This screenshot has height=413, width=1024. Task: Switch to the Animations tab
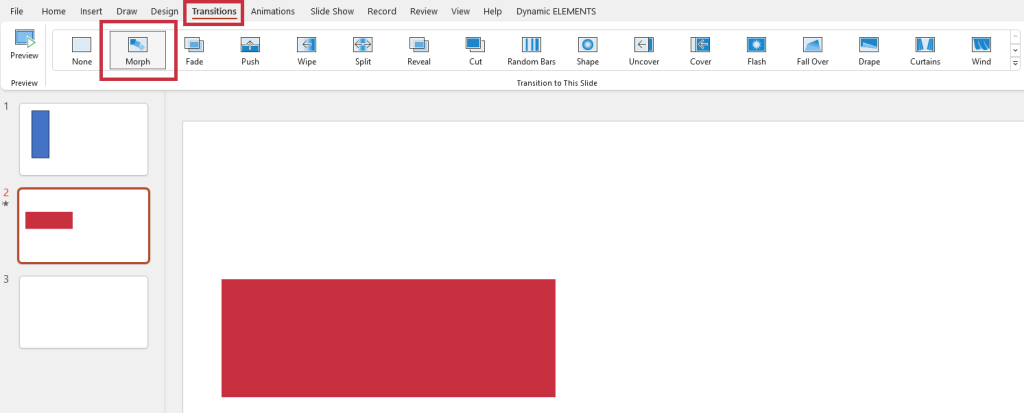click(x=274, y=11)
